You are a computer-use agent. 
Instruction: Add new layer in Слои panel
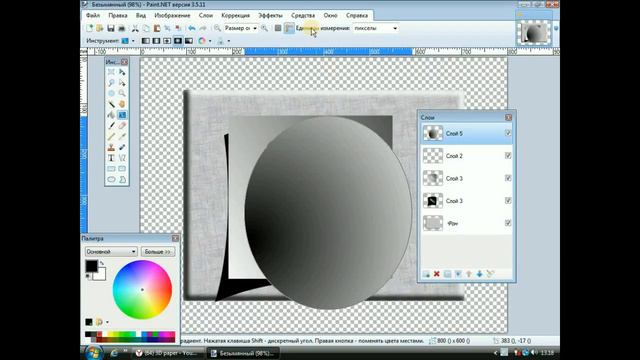[x=426, y=274]
